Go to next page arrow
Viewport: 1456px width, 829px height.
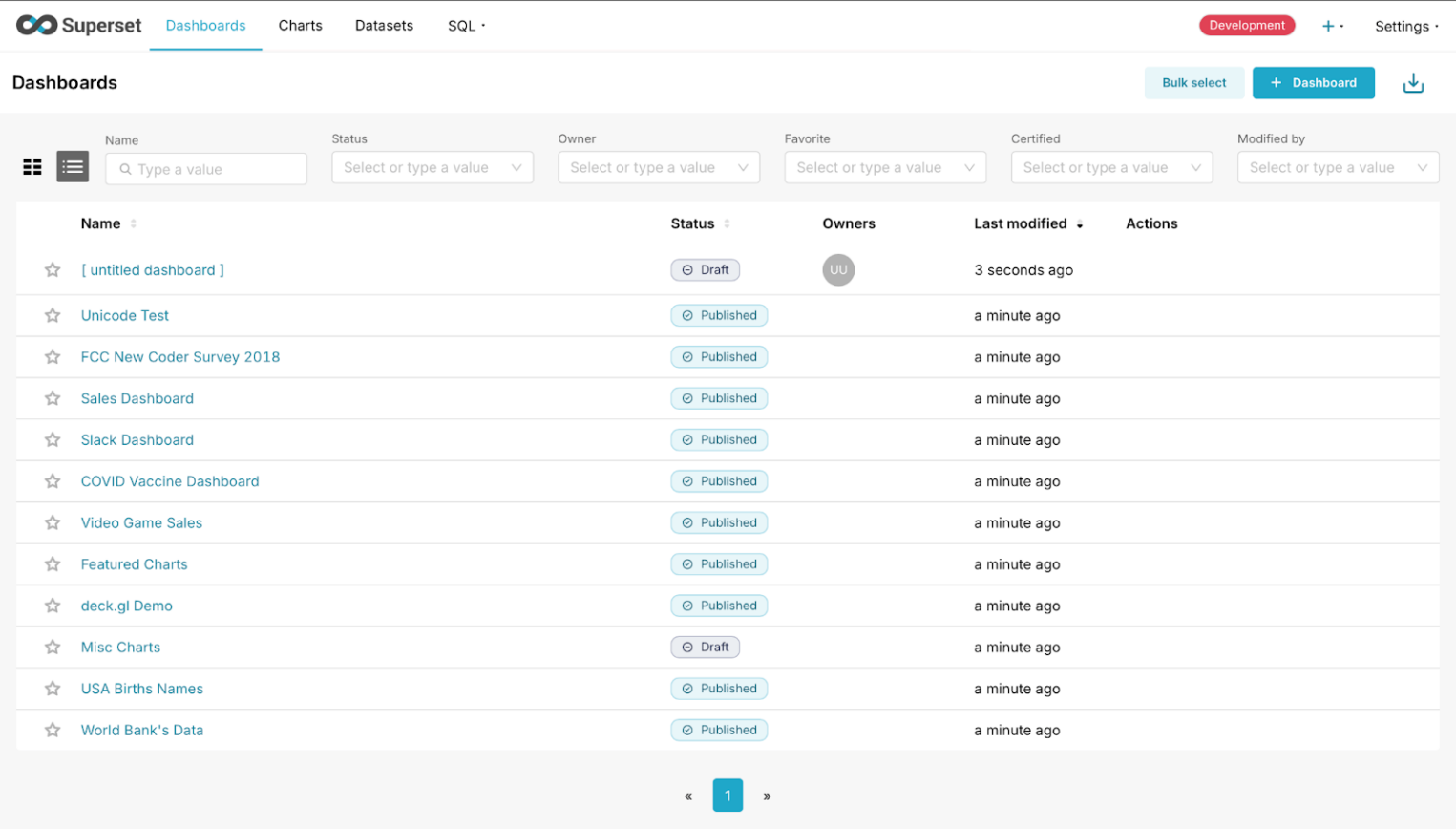tap(767, 796)
